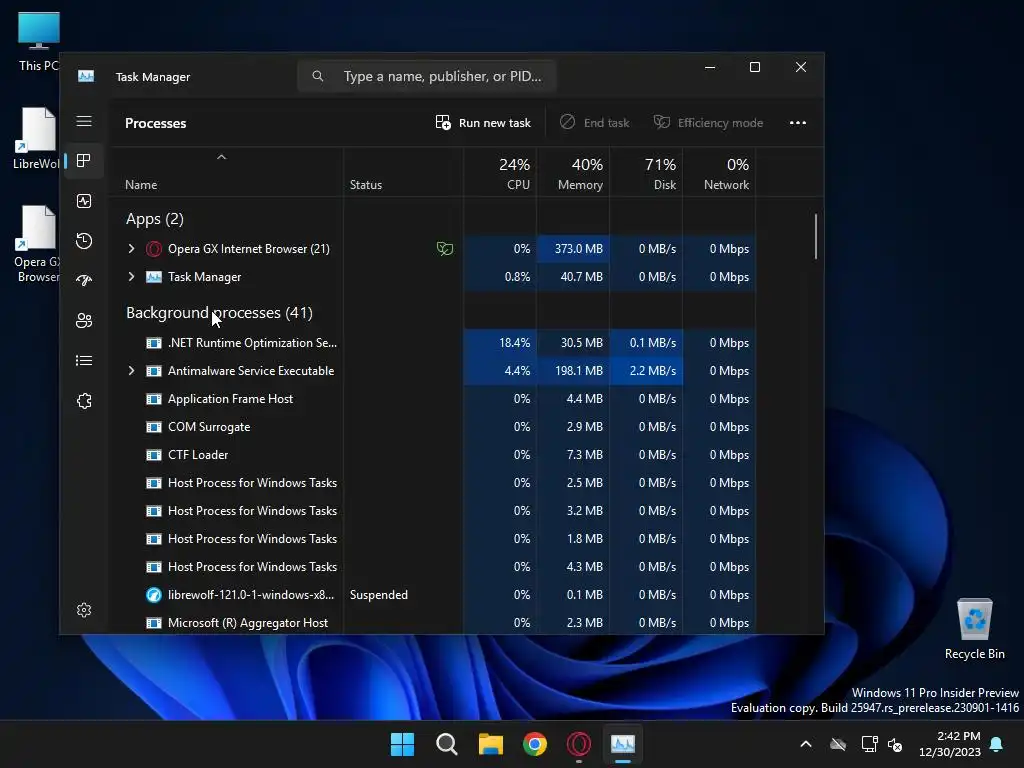Open the Details page from sidebar
Image resolution: width=1024 pixels, height=768 pixels.
point(84,360)
